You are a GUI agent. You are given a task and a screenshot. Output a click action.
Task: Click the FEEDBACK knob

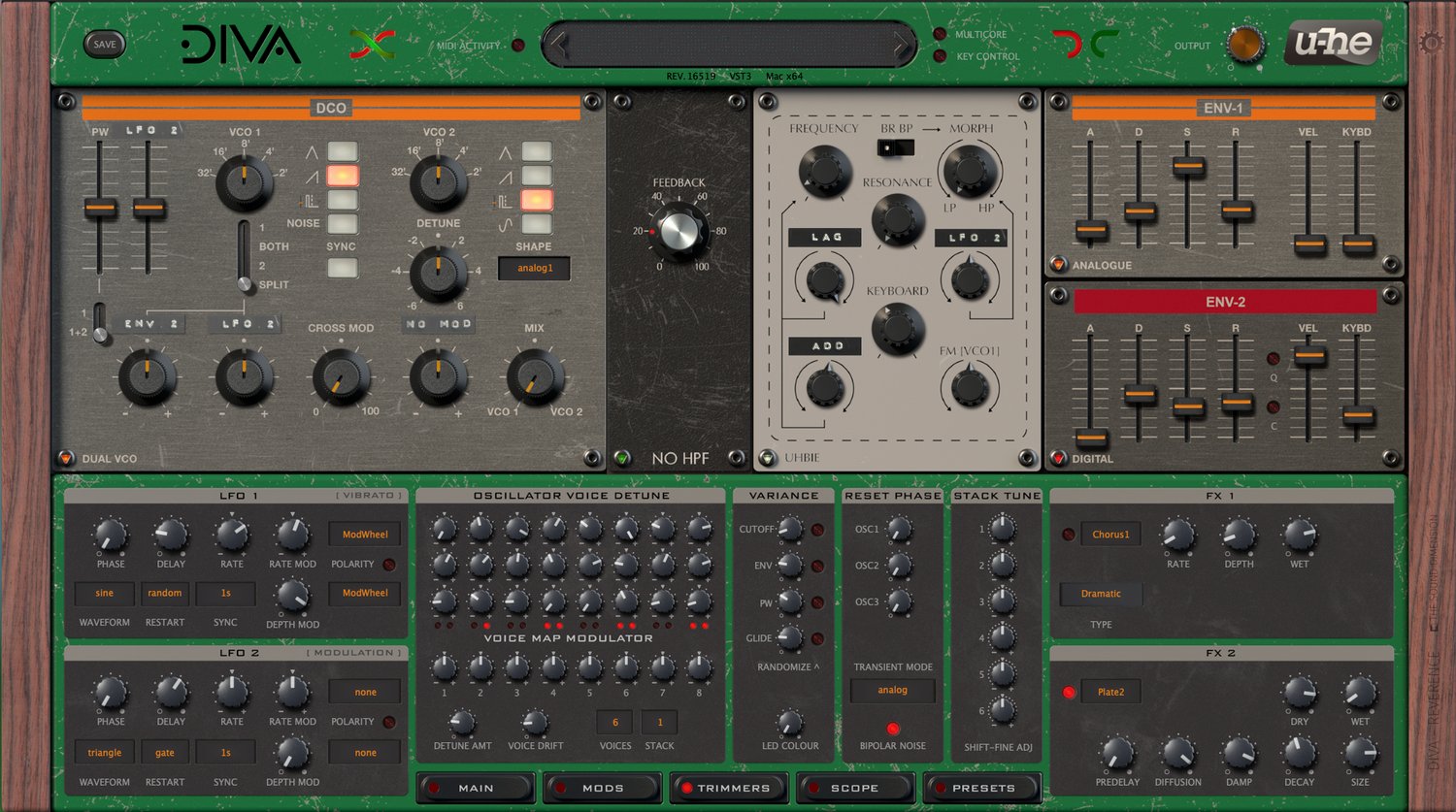point(679,230)
